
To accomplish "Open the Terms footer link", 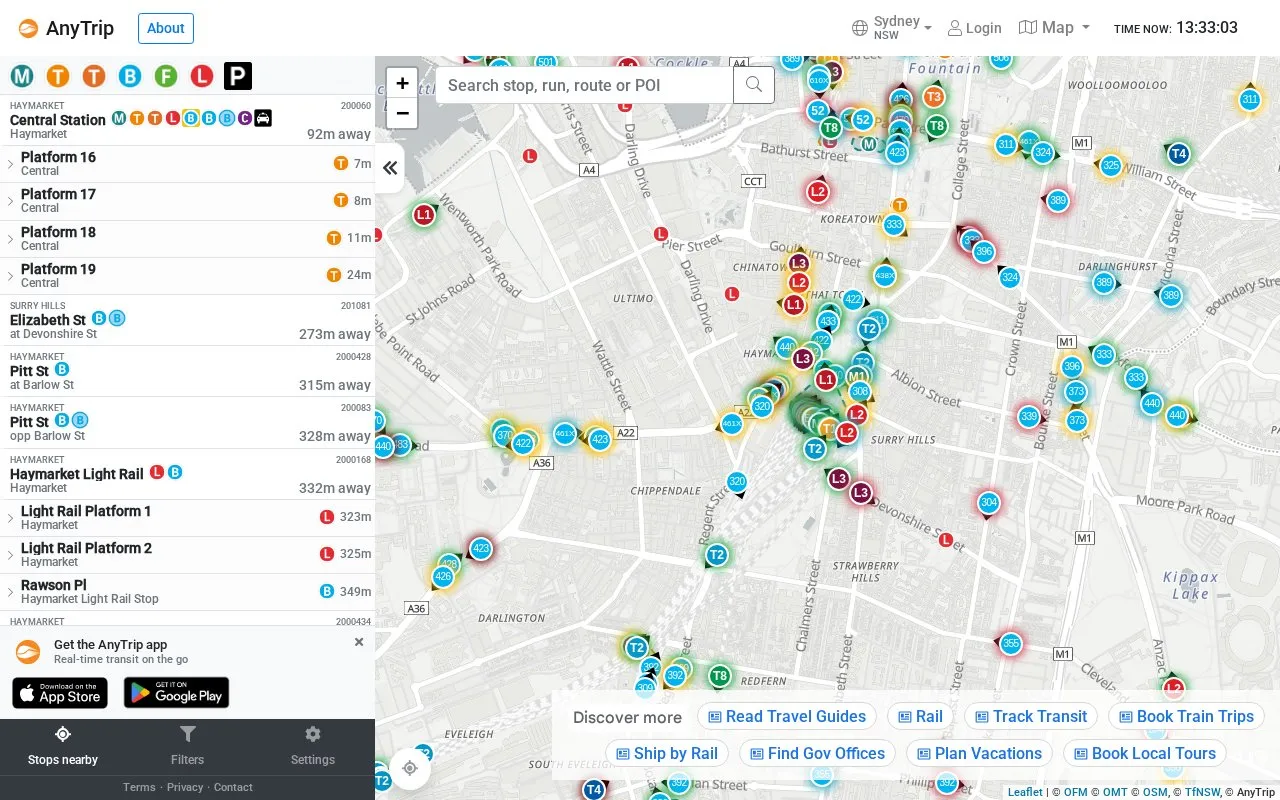I will 139,787.
